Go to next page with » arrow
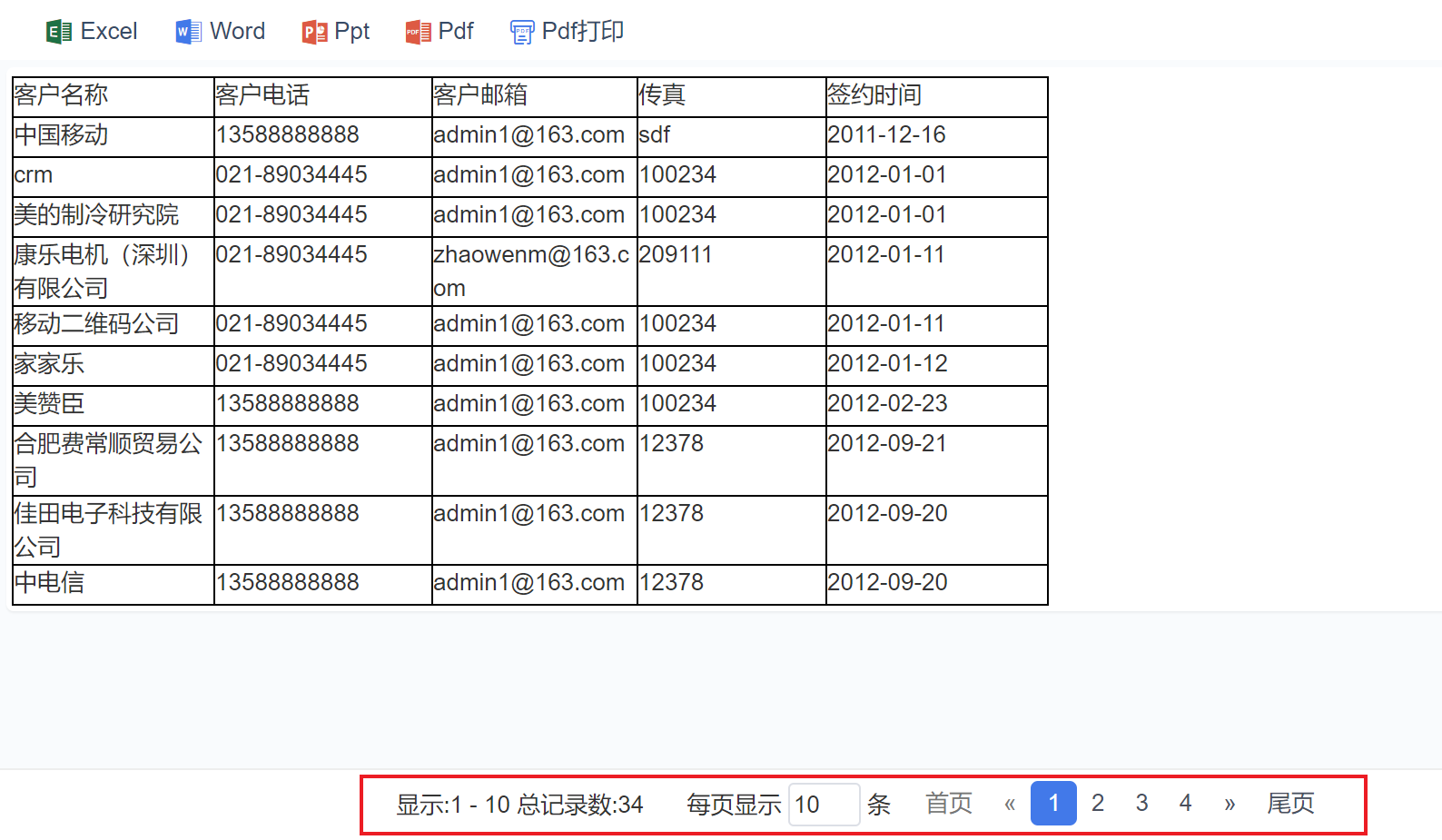Viewport: 1442px width, 840px height. (1230, 804)
